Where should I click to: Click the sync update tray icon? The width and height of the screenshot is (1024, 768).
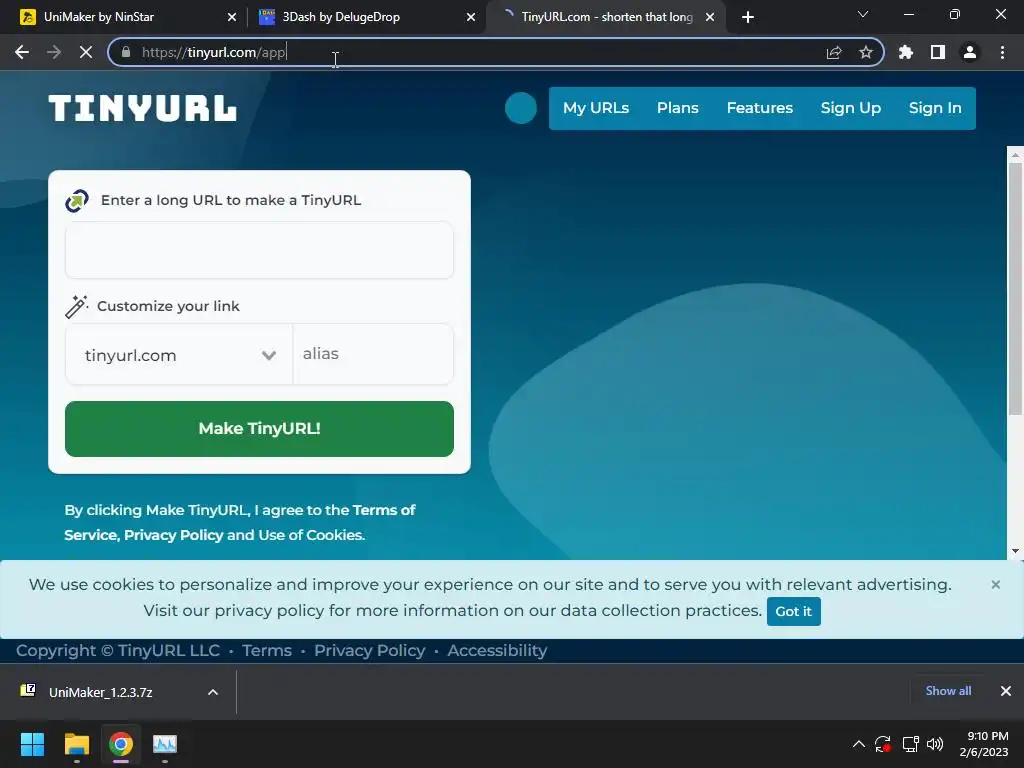tap(883, 744)
